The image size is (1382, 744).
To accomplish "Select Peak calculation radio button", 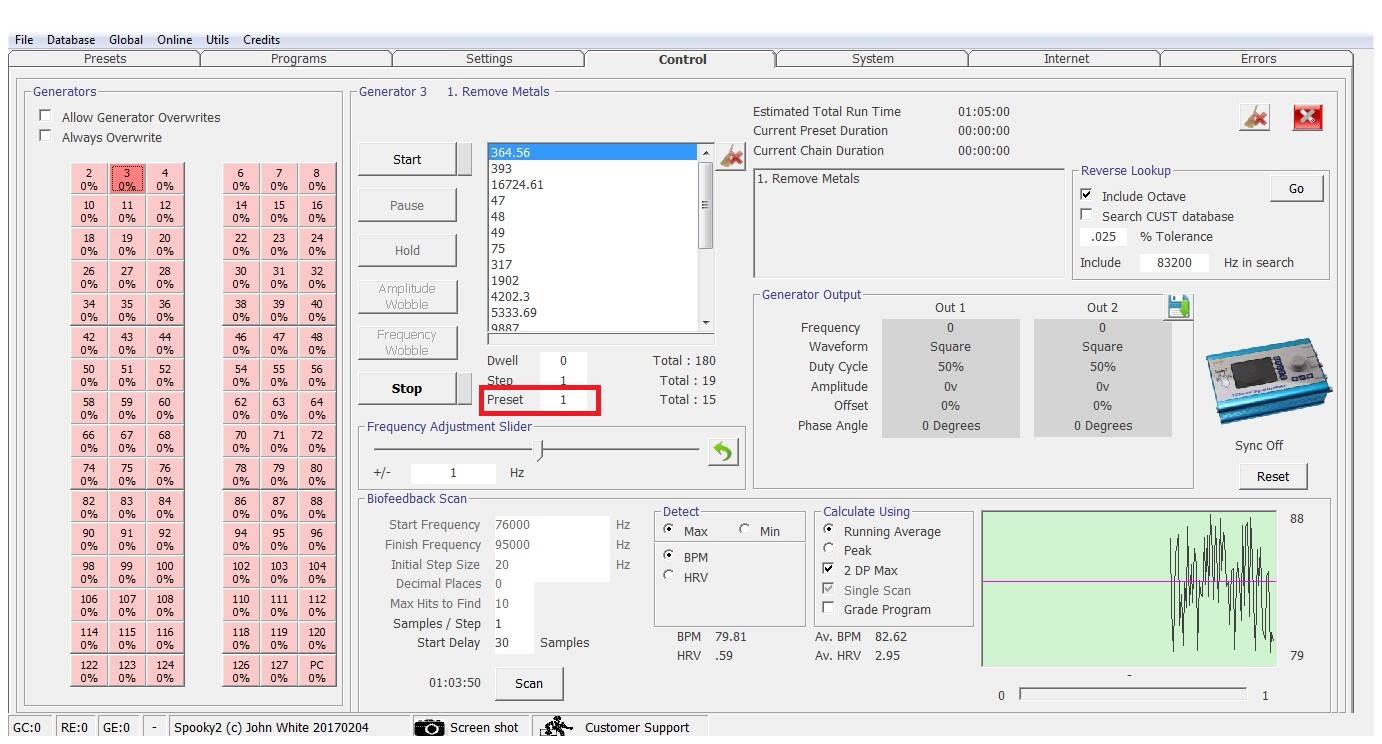I will click(829, 549).
